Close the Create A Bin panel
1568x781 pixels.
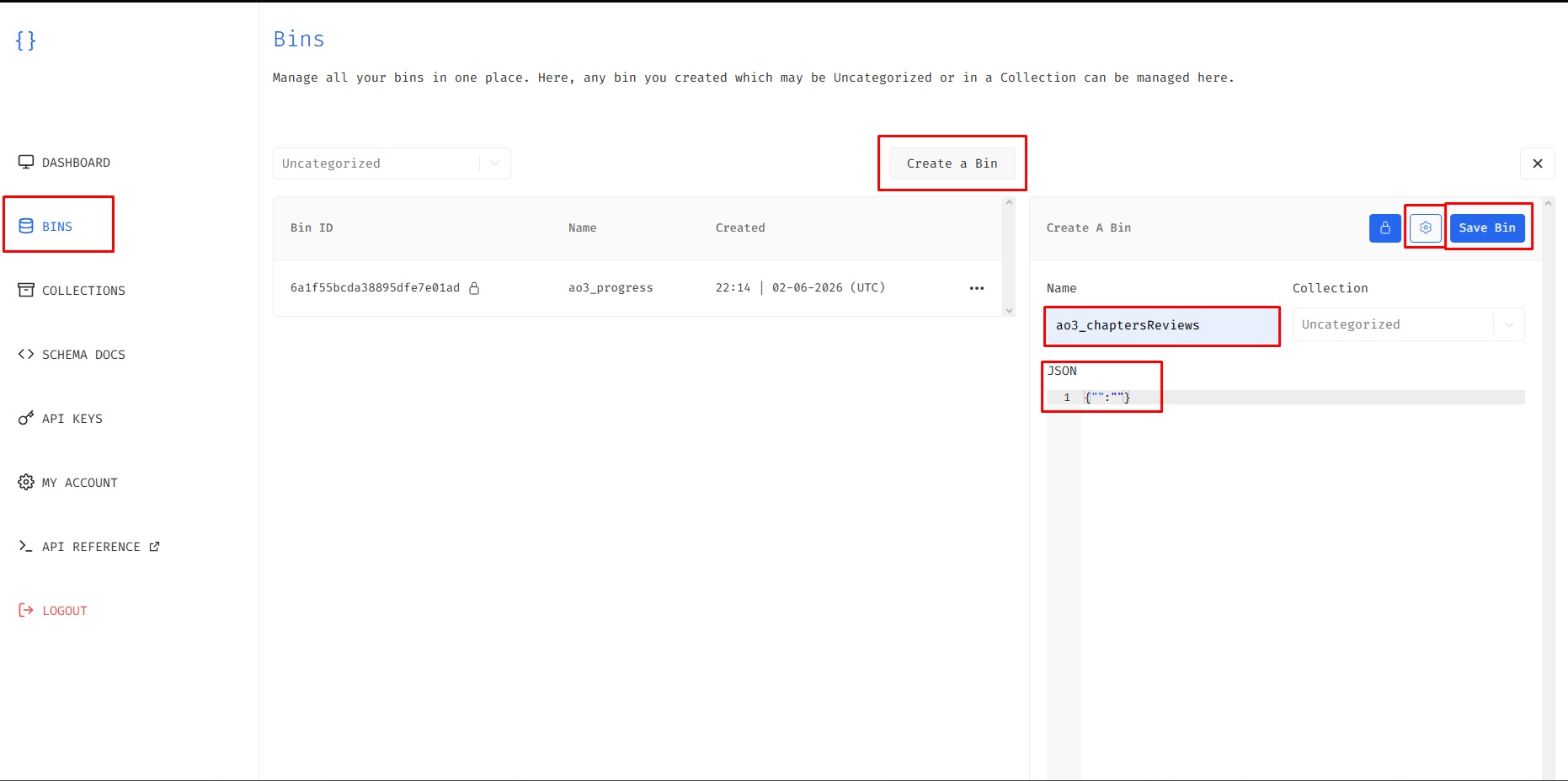[1538, 163]
